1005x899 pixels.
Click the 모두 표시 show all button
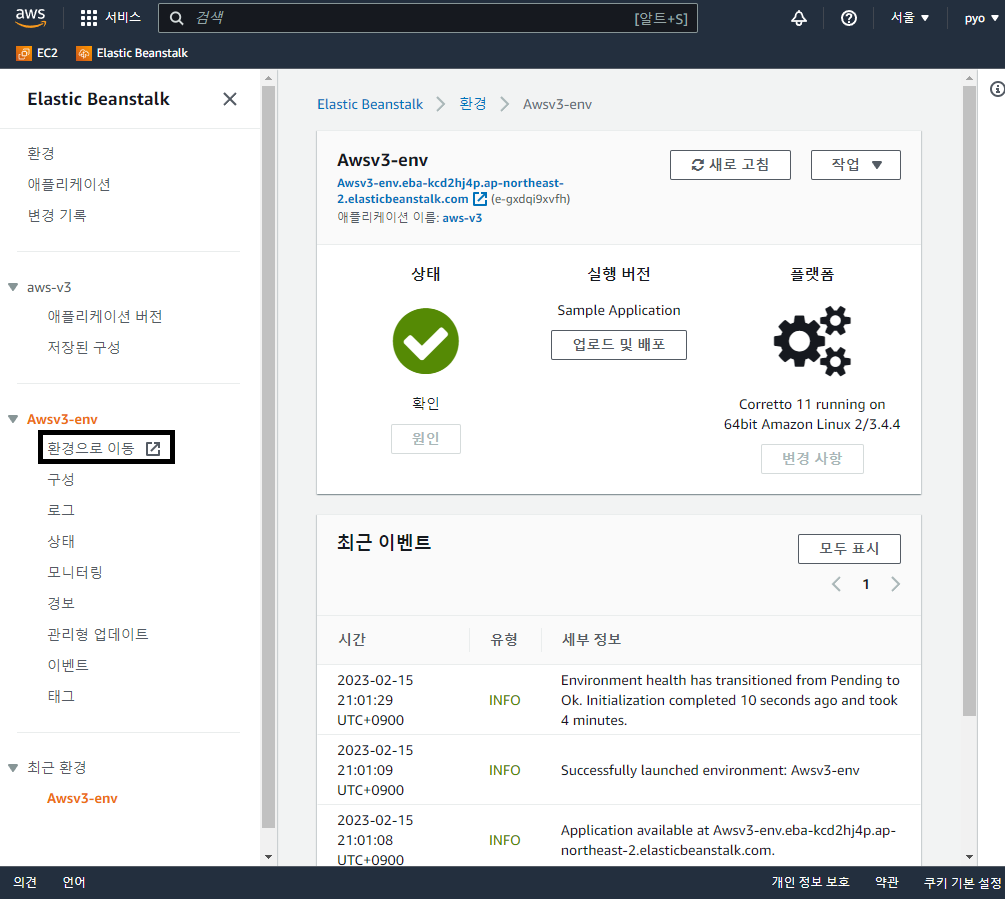point(849,548)
